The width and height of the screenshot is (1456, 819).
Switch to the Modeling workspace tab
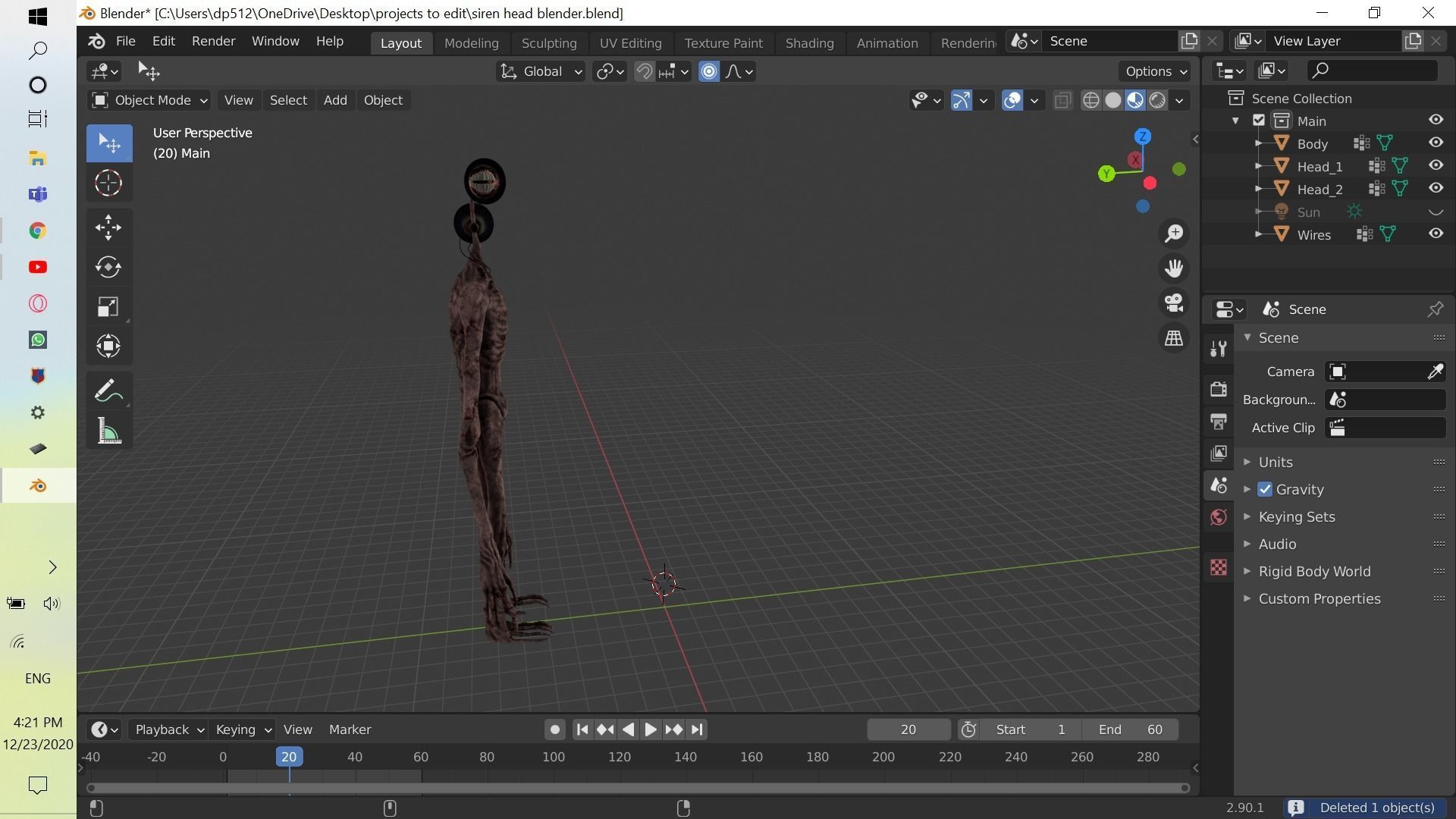coord(471,43)
